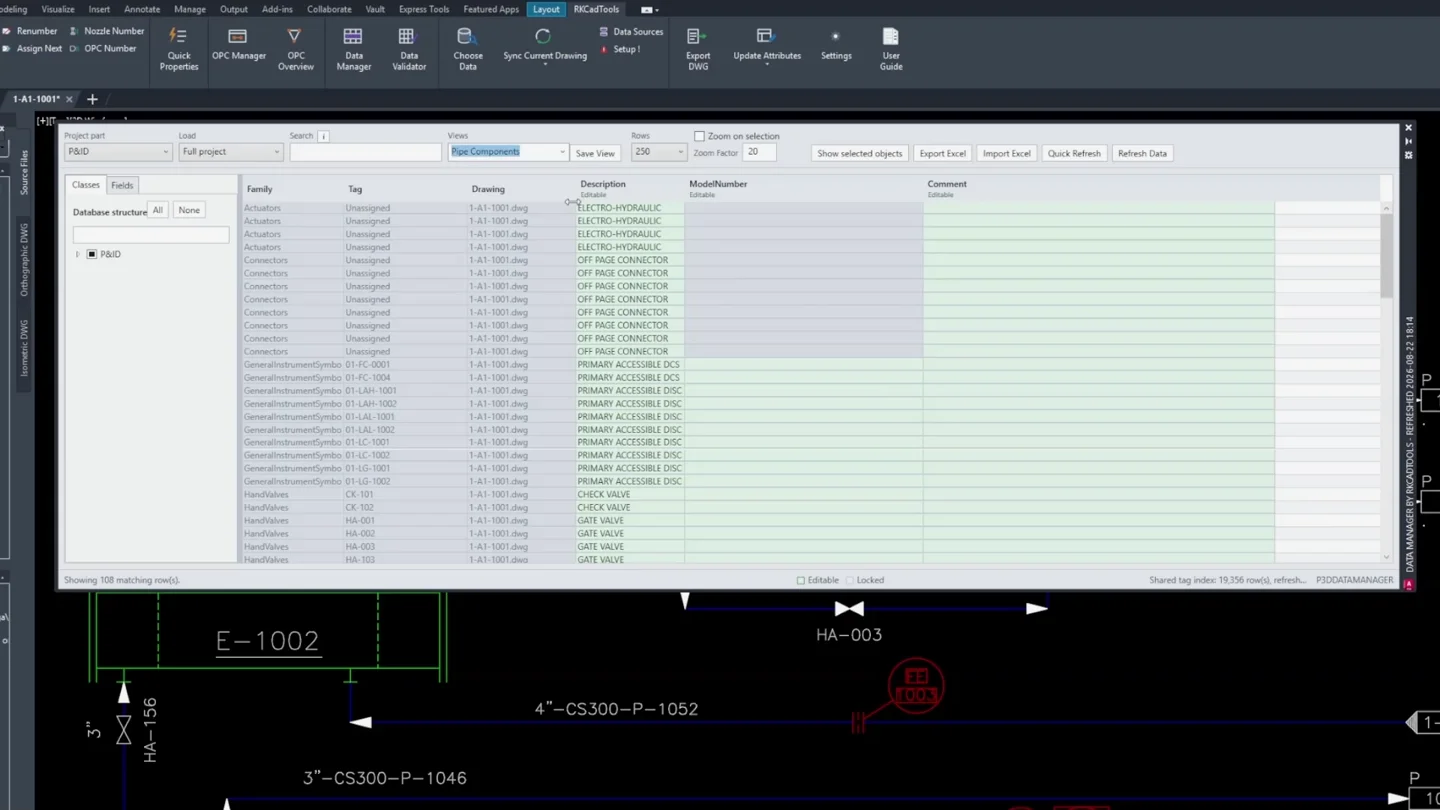Open the OPC Overview

tap(295, 49)
